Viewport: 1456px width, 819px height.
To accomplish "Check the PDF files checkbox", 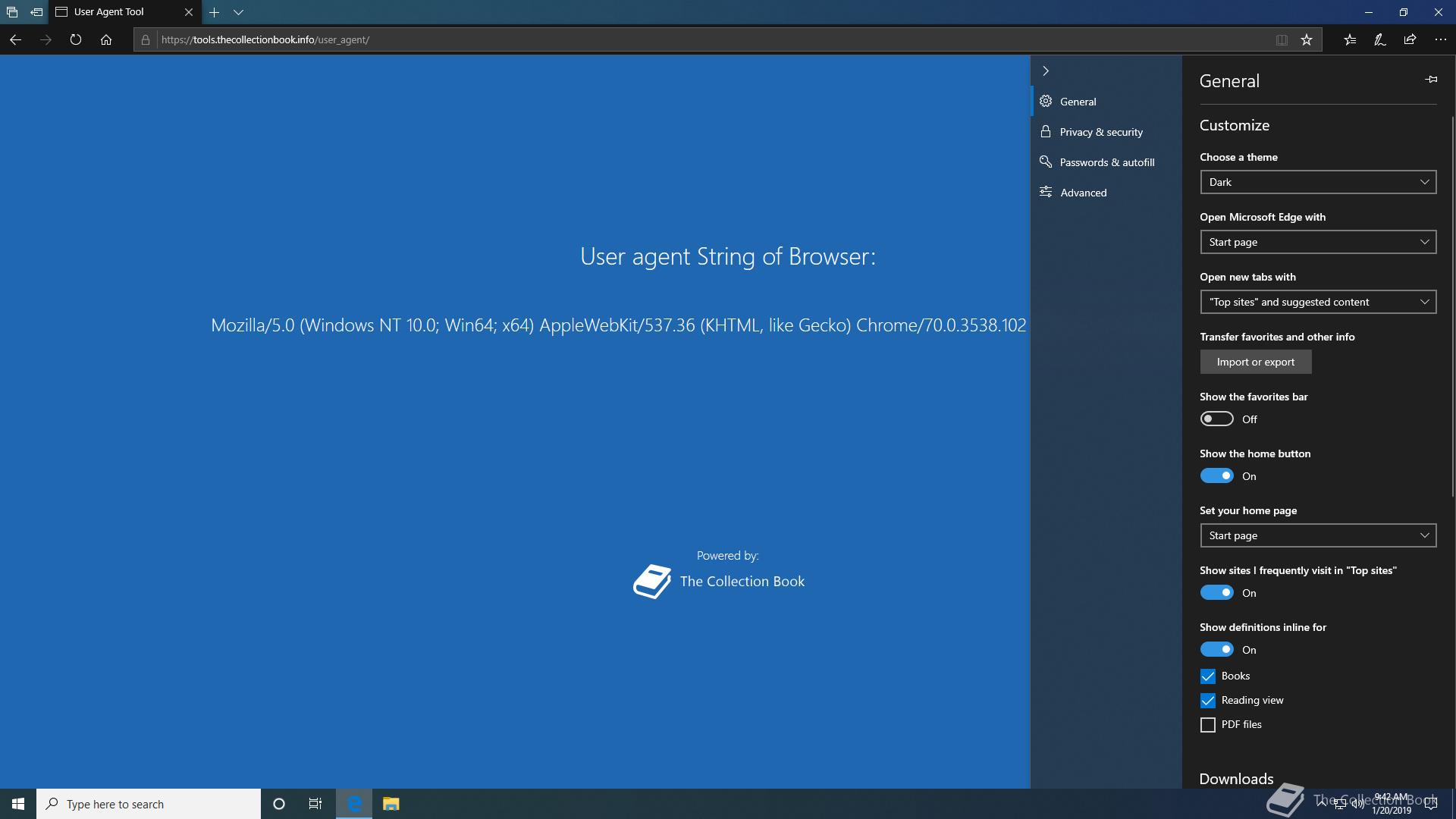I will coord(1208,724).
